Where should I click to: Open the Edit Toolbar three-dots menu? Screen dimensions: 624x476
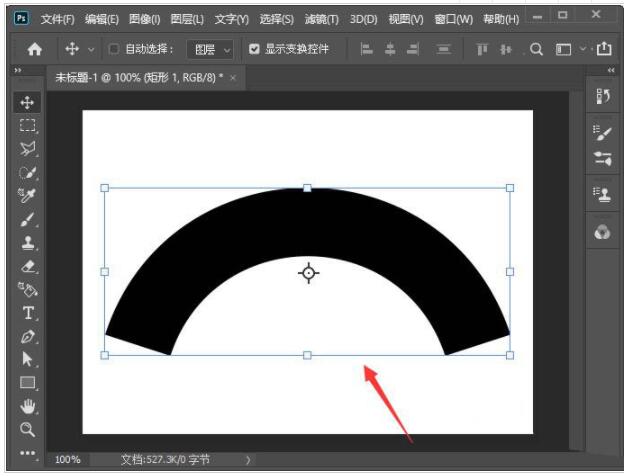tap(27, 453)
